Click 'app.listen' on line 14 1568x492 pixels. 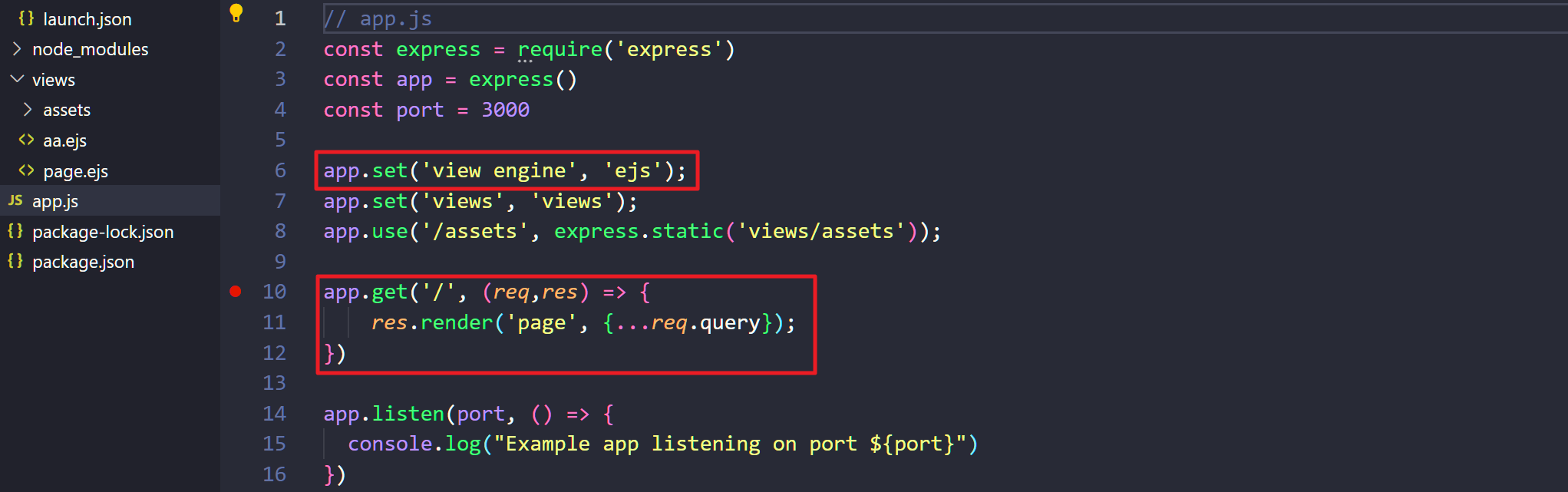(x=384, y=414)
